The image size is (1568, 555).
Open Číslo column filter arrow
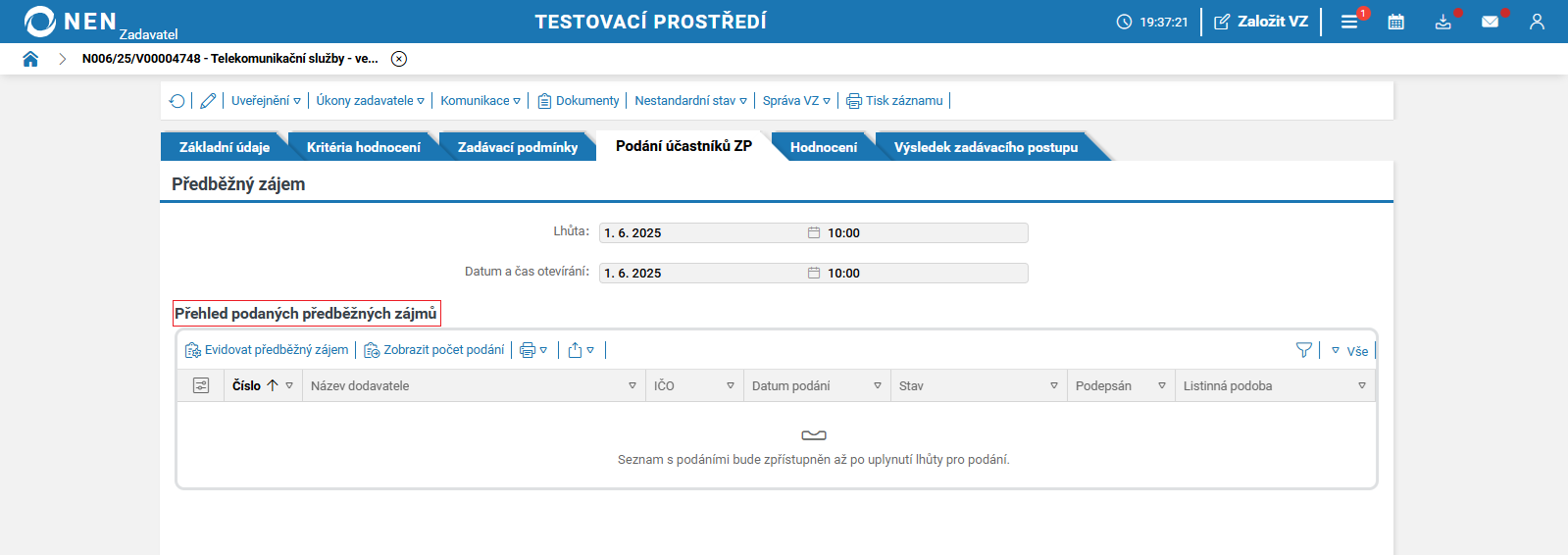289,386
